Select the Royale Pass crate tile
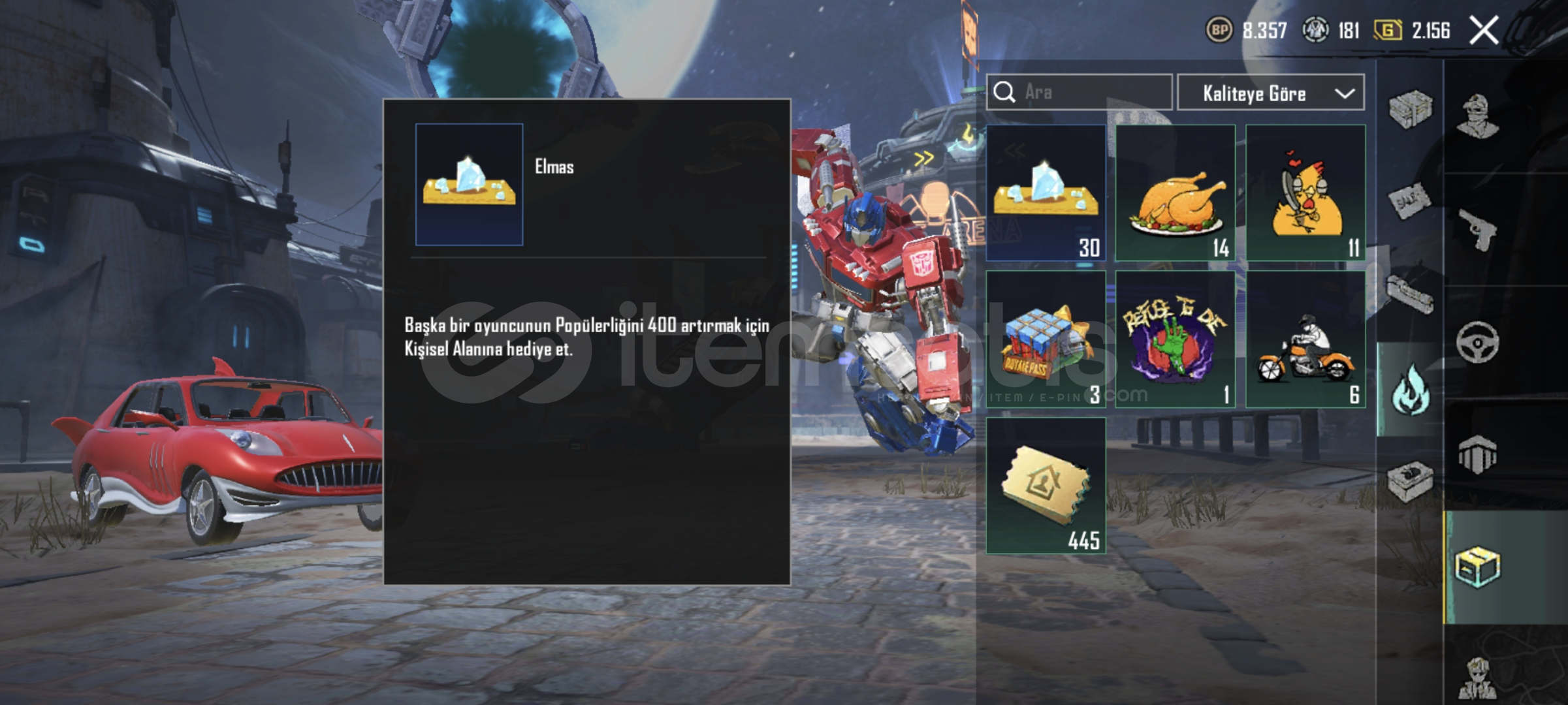 click(x=1046, y=339)
